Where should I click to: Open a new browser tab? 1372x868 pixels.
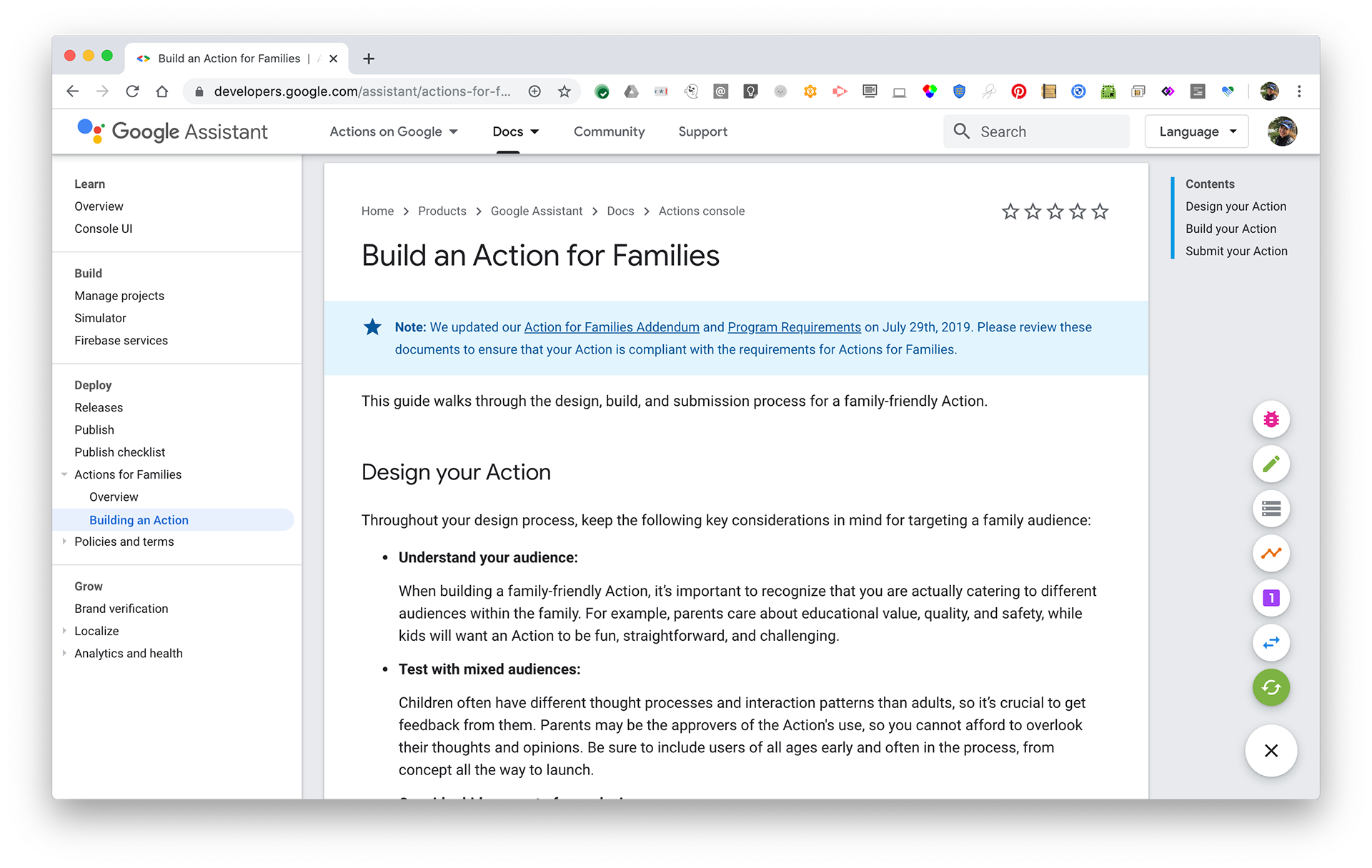(x=369, y=59)
